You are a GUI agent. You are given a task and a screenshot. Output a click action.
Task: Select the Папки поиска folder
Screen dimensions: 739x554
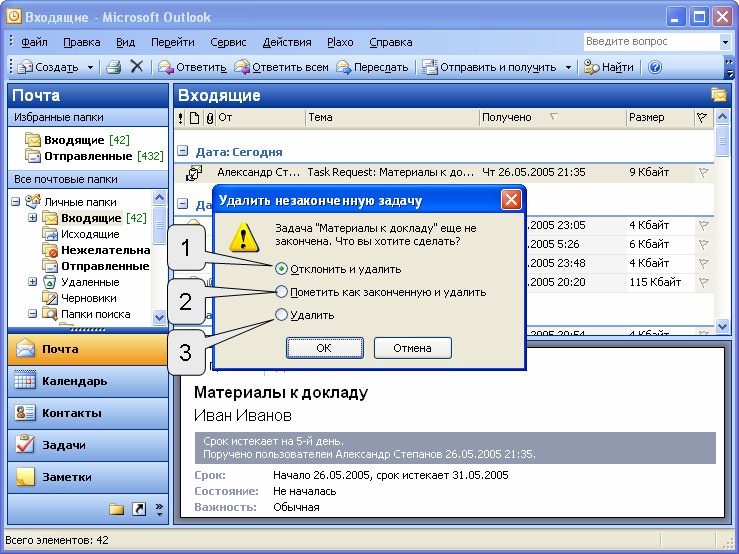pyautogui.click(x=86, y=314)
